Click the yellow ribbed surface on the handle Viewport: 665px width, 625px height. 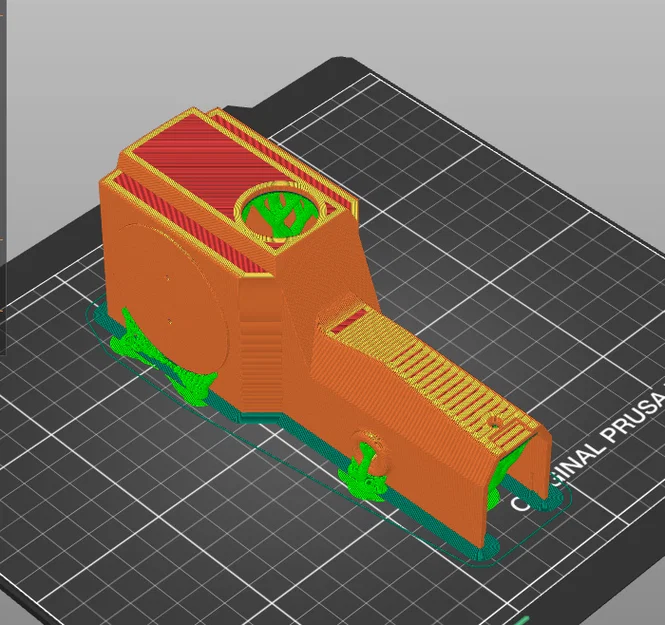pos(433,377)
